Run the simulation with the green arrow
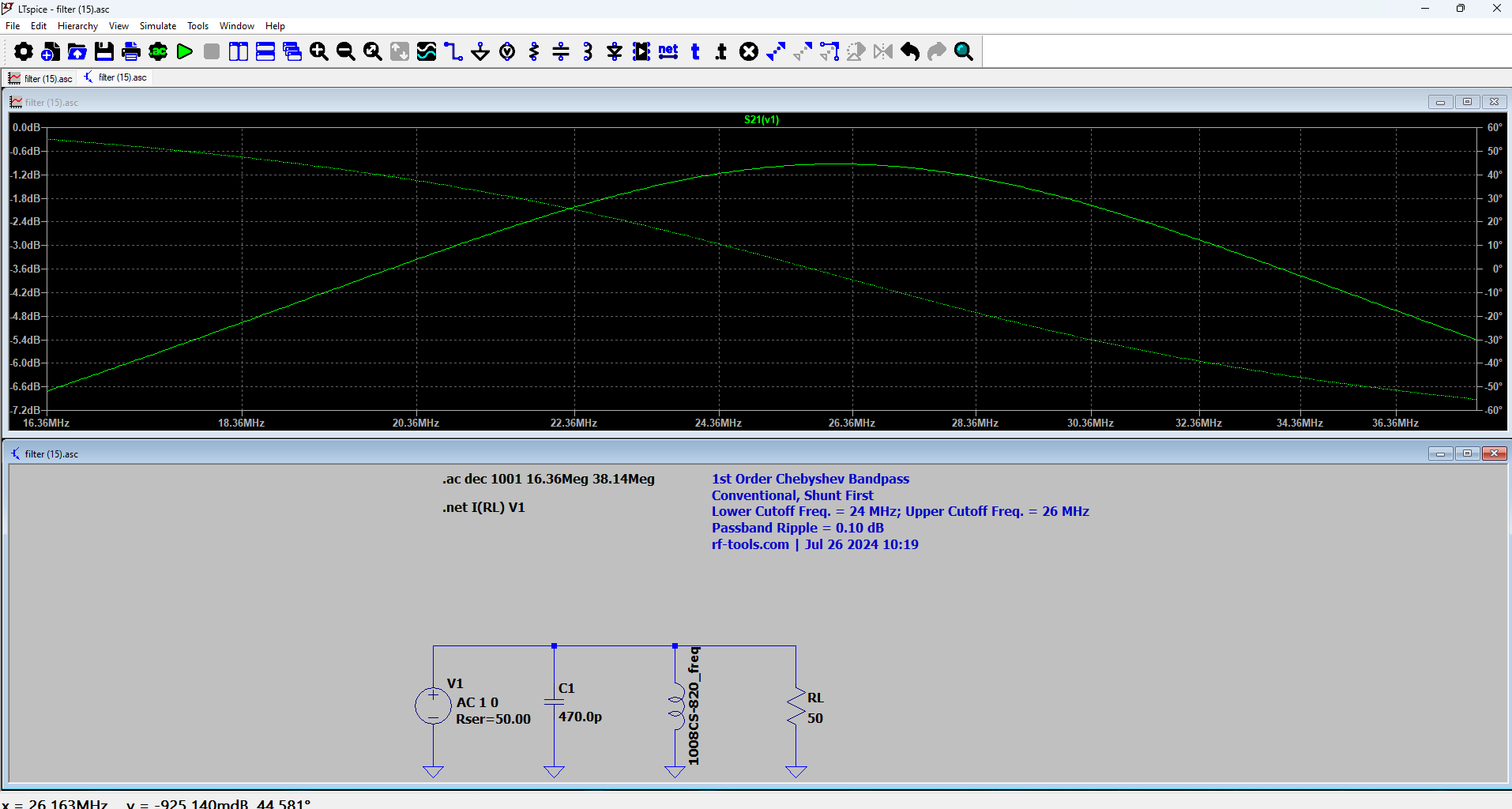Image resolution: width=1512 pixels, height=809 pixels. tap(185, 51)
